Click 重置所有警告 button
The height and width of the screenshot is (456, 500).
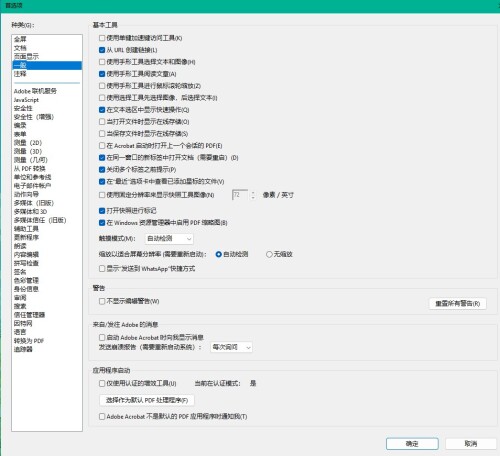tap(457, 304)
